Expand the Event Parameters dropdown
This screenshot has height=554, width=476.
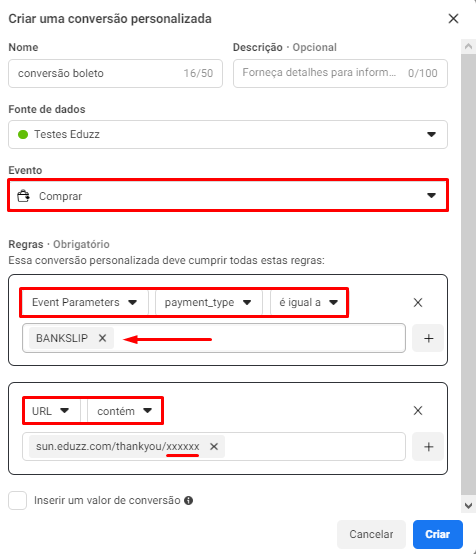tap(84, 302)
